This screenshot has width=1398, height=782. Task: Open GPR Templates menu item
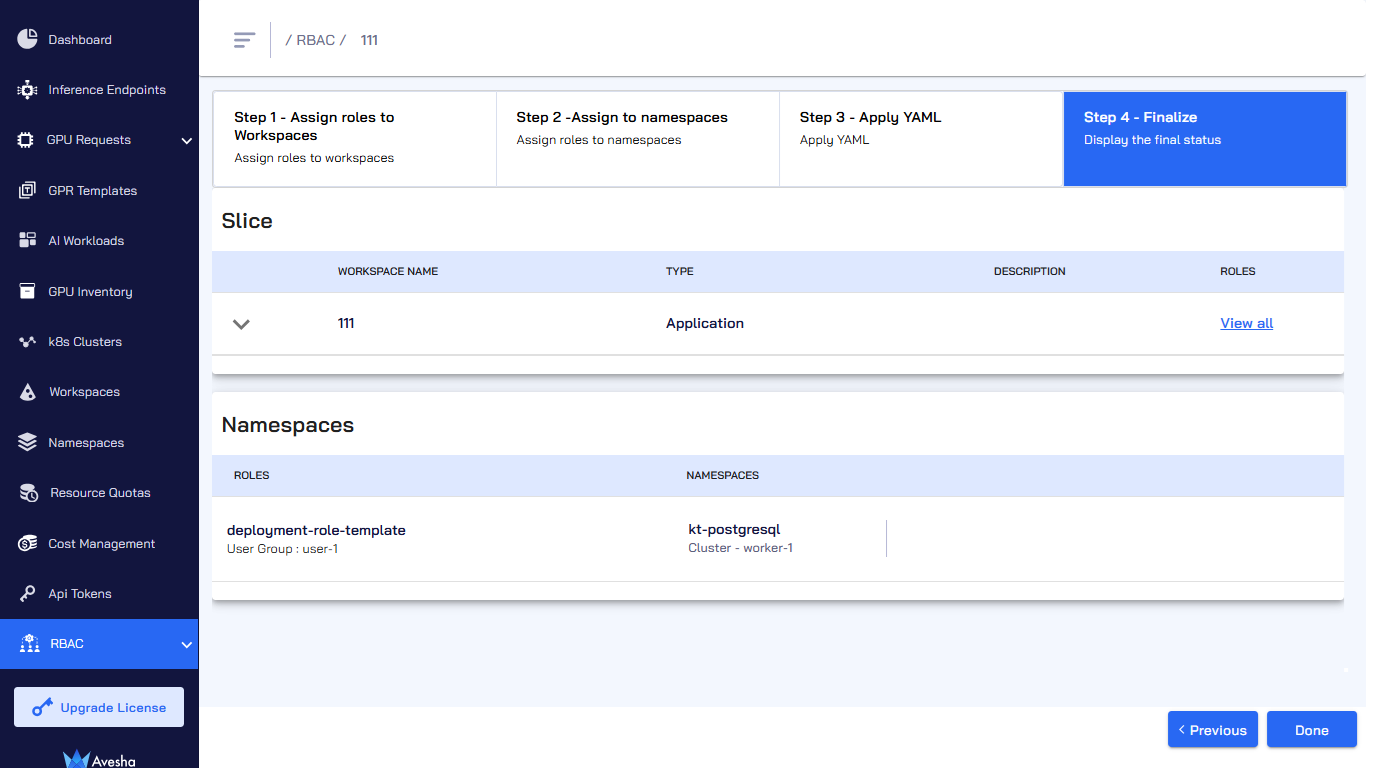[x=93, y=191]
